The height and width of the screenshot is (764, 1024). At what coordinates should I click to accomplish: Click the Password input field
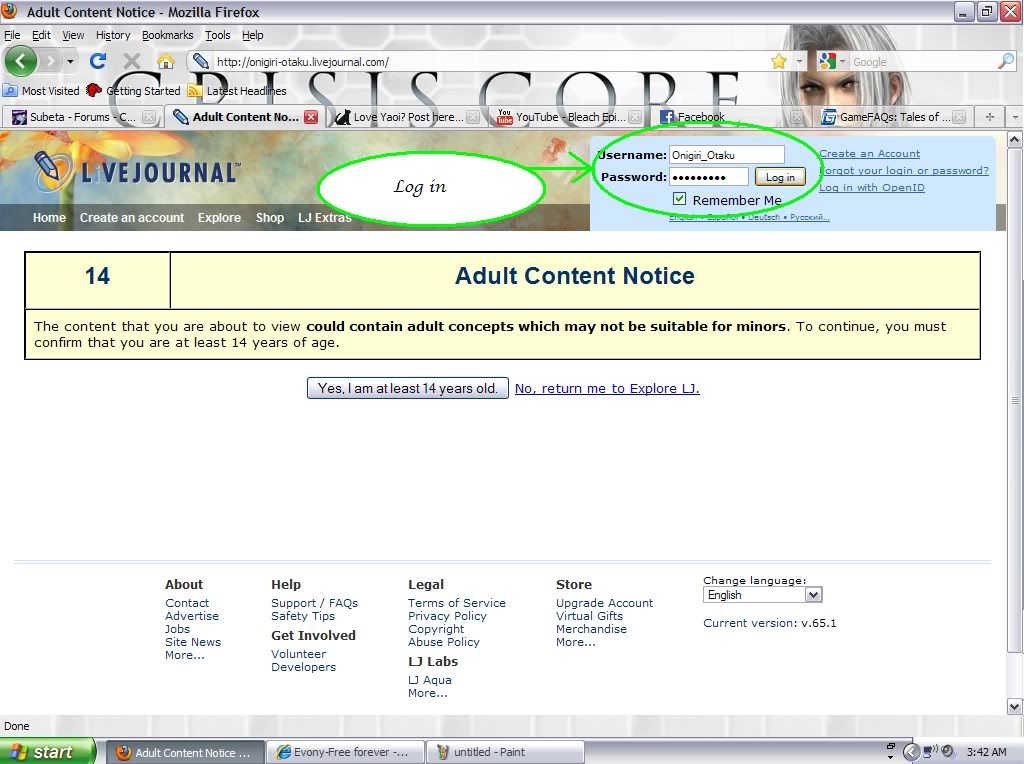tap(709, 177)
